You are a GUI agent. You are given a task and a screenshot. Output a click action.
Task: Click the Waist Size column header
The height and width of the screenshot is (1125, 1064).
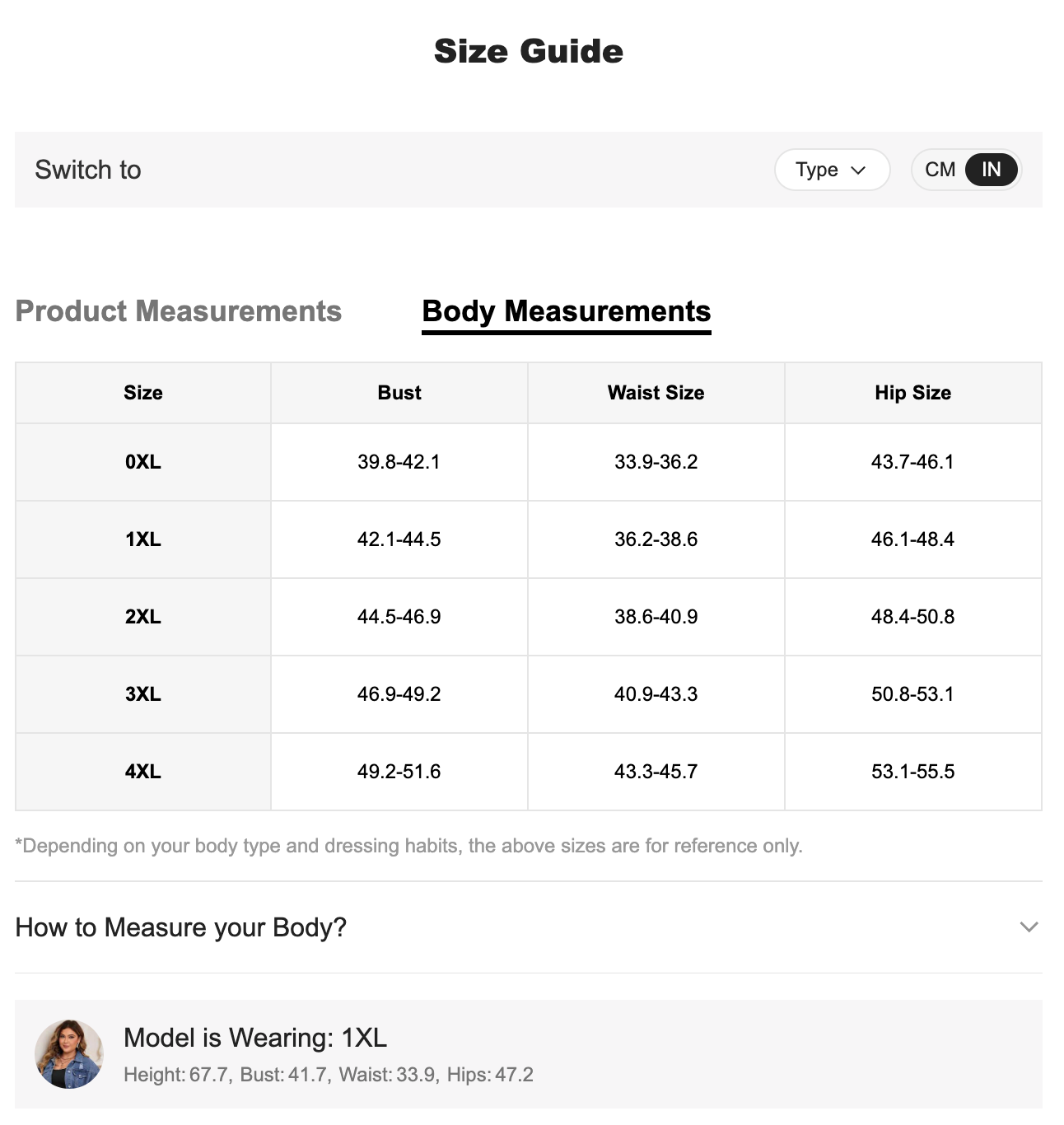(656, 393)
